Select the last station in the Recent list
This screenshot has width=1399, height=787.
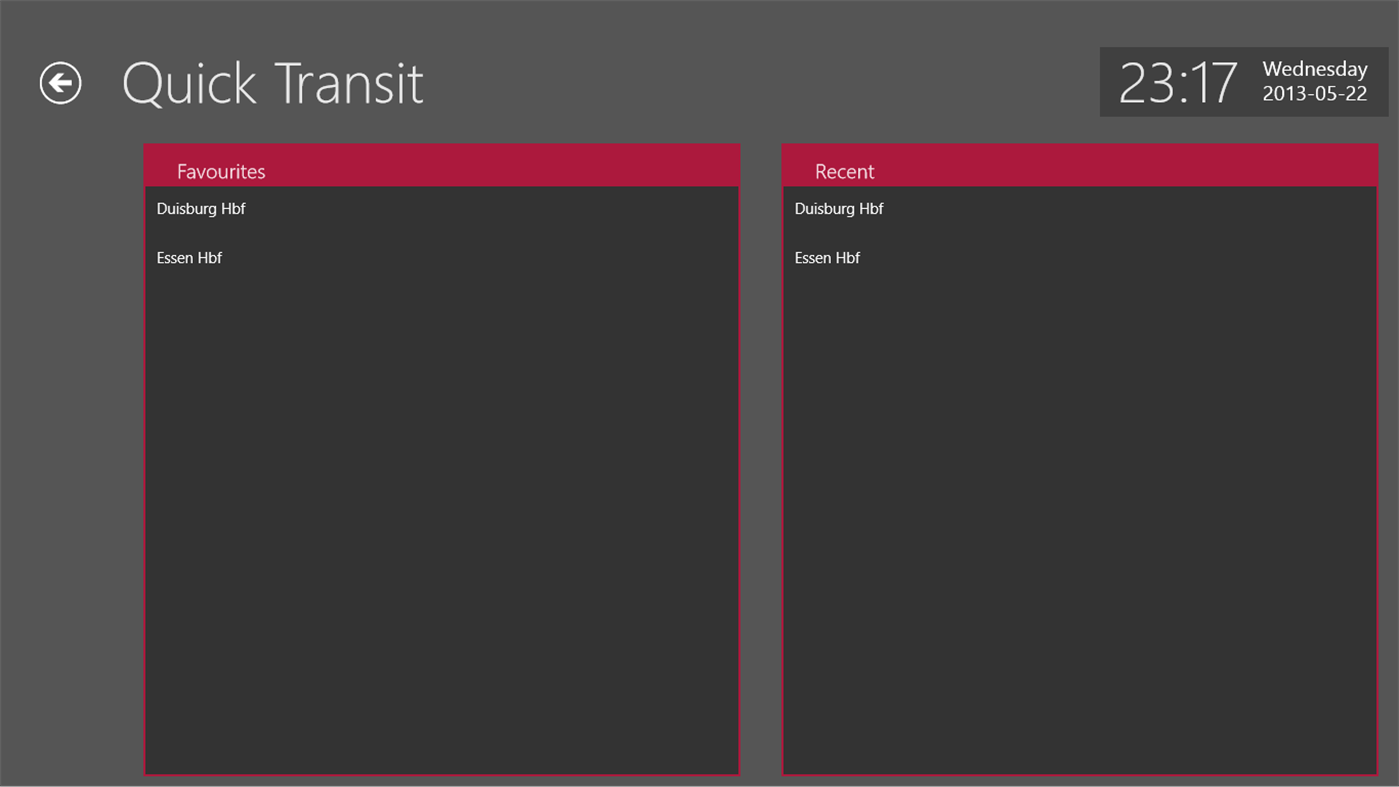[827, 257]
